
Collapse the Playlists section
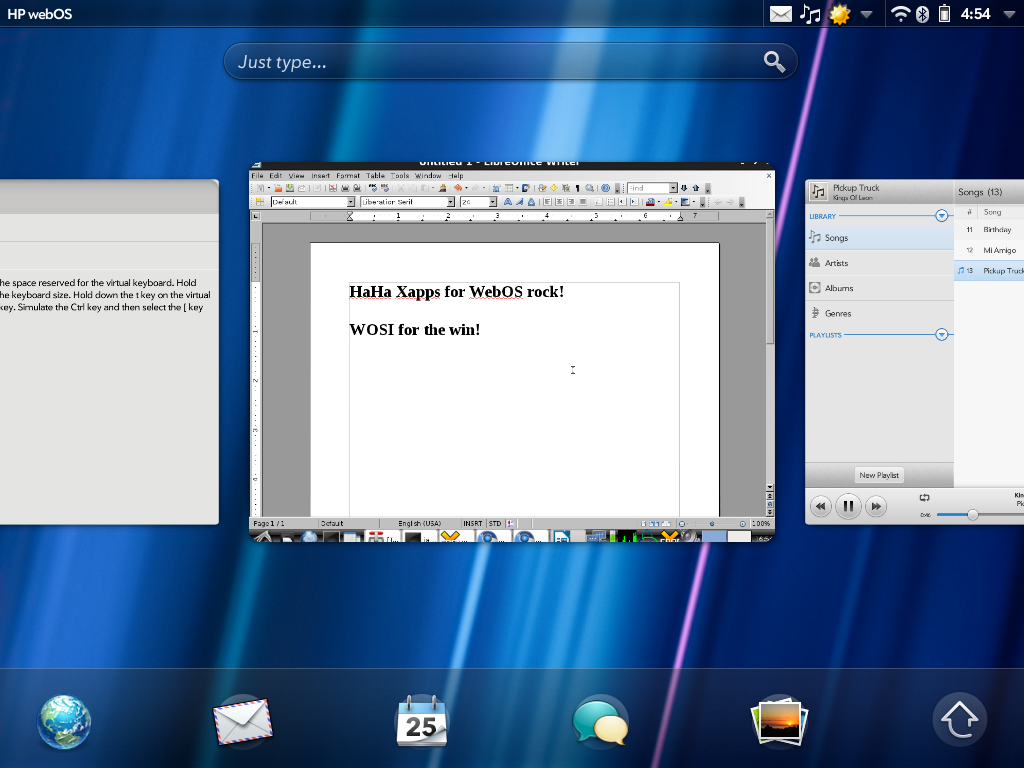[x=941, y=335]
